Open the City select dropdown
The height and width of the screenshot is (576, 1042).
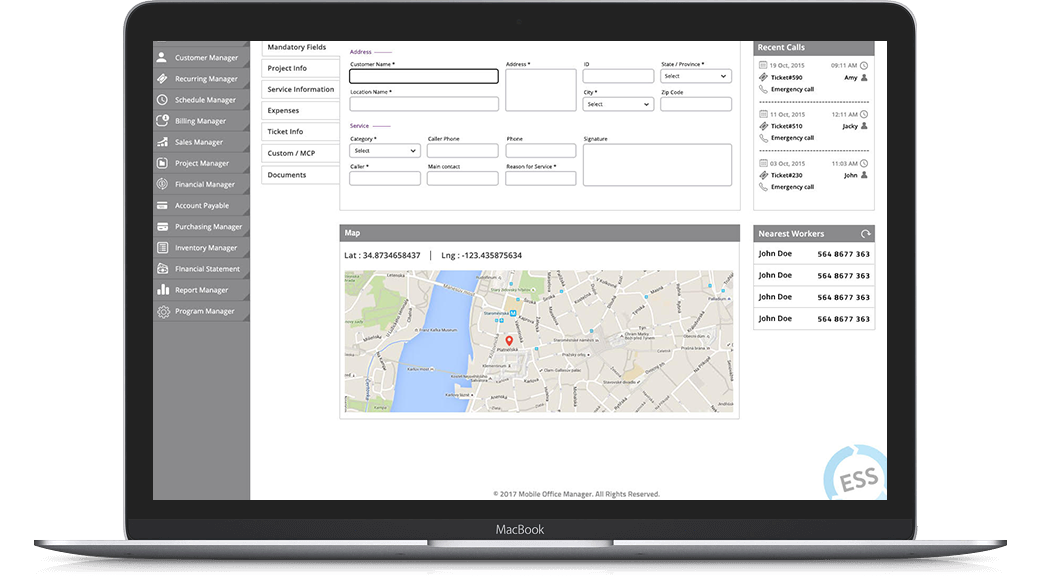618,104
